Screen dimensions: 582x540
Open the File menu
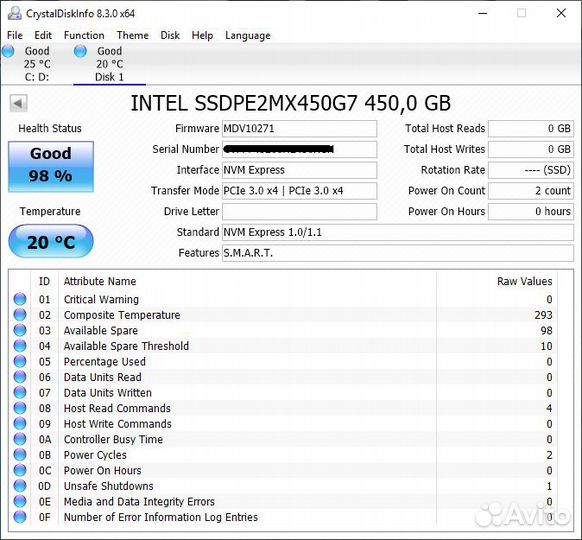coord(15,35)
